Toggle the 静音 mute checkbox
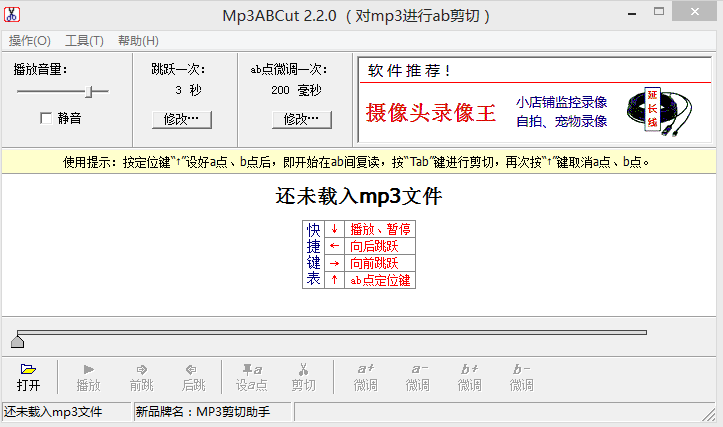 (x=46, y=119)
